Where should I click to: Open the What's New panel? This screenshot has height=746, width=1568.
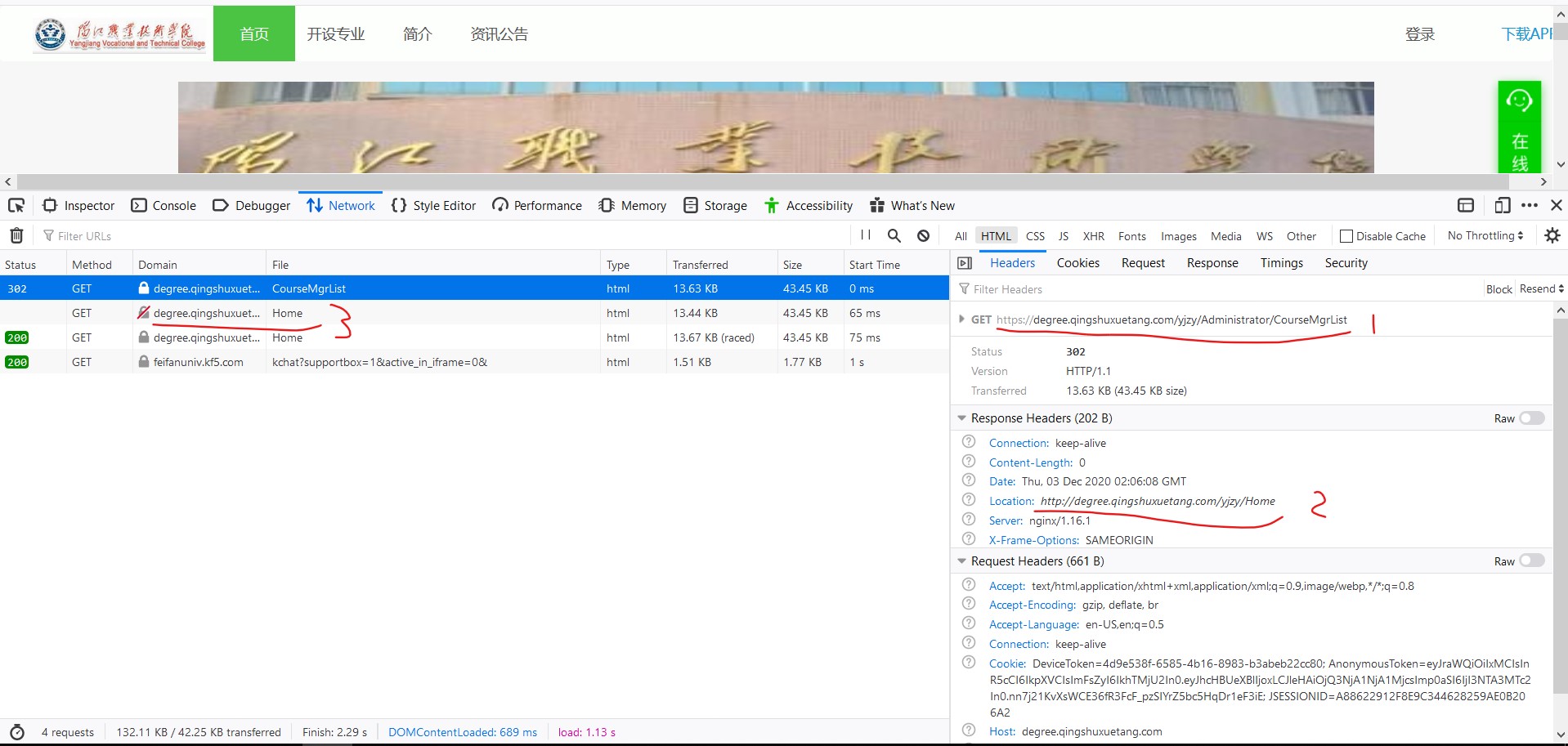912,205
